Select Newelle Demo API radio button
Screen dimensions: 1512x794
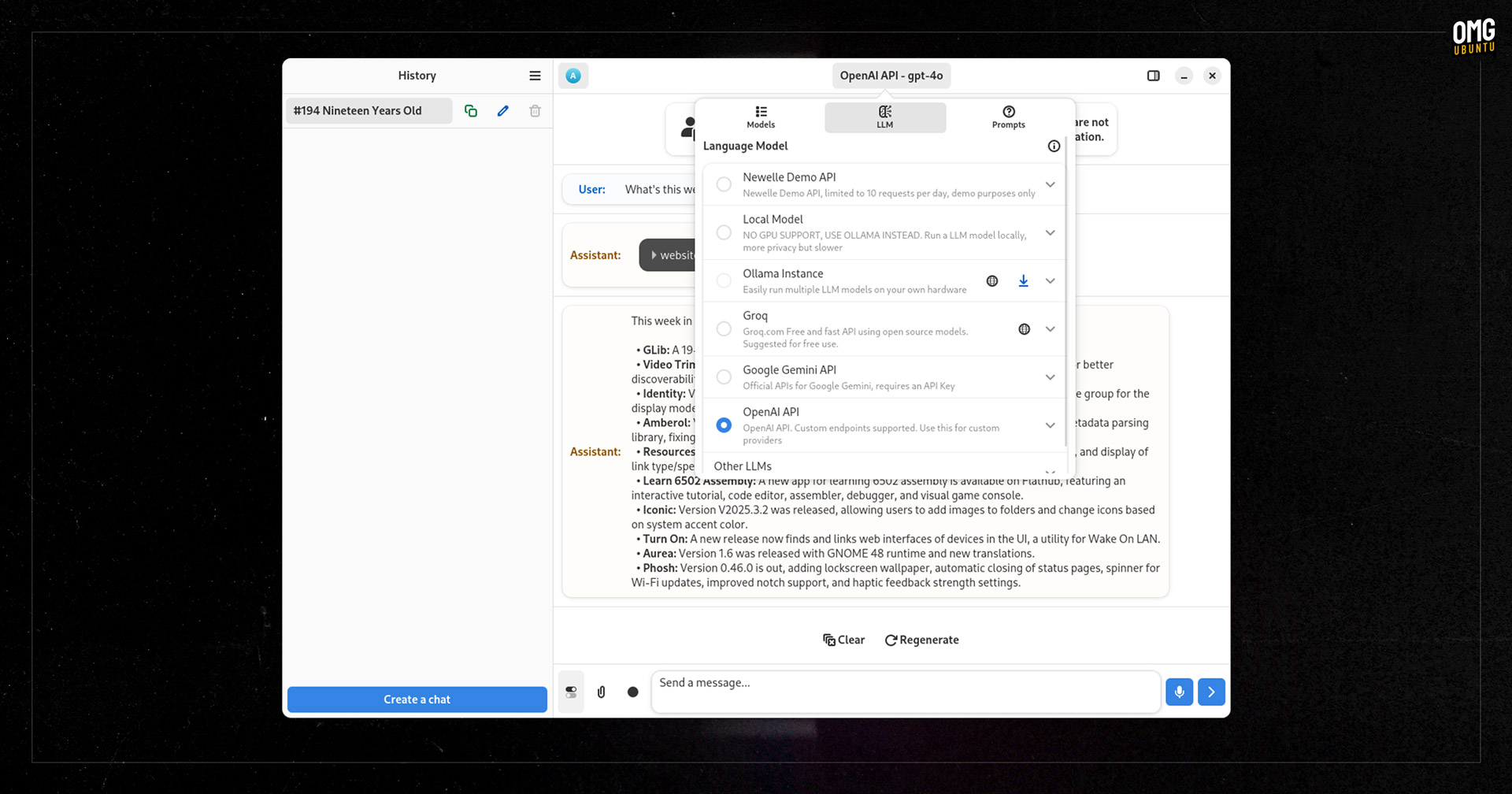coord(724,184)
